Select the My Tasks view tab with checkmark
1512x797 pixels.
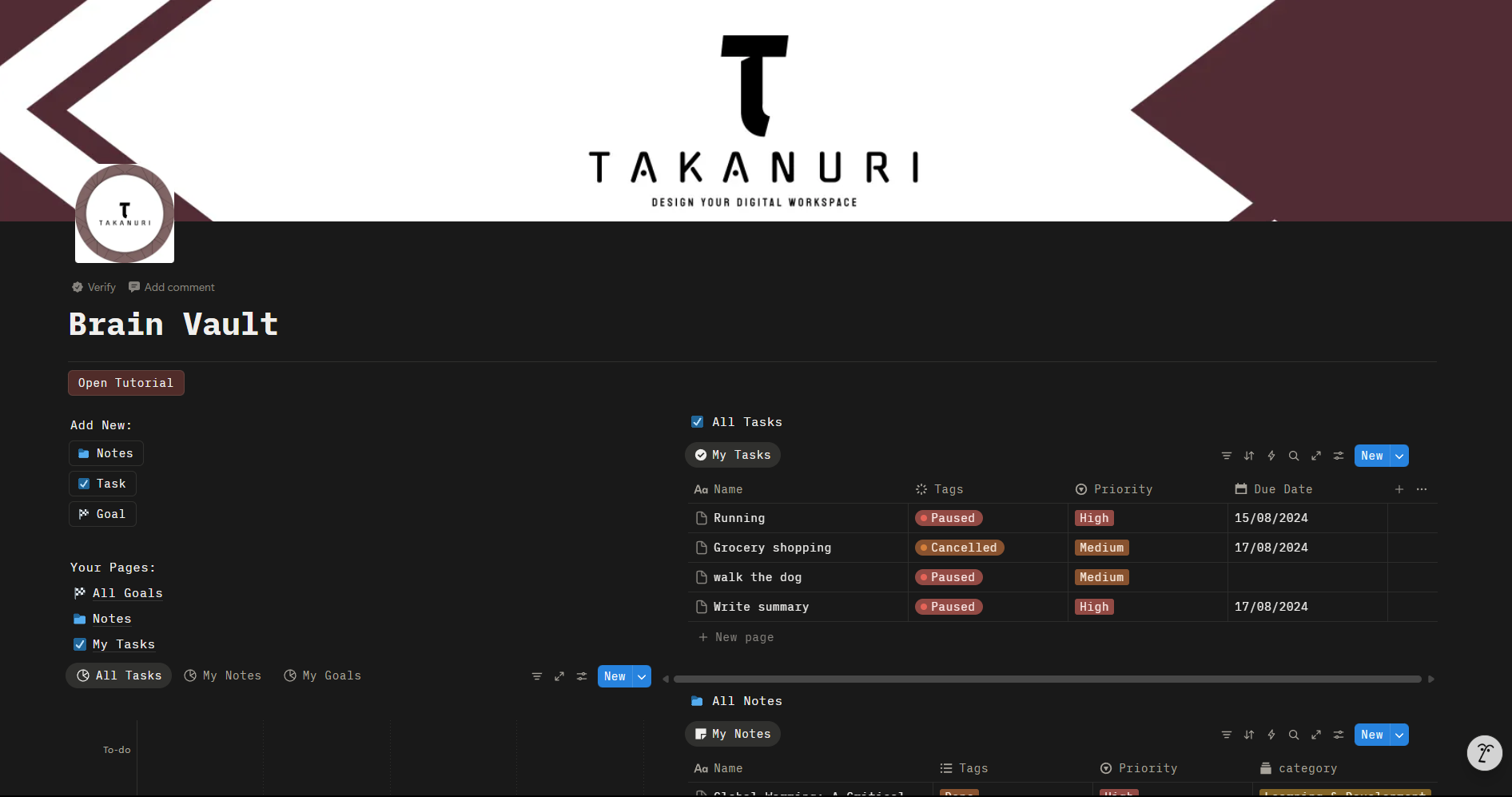click(733, 455)
